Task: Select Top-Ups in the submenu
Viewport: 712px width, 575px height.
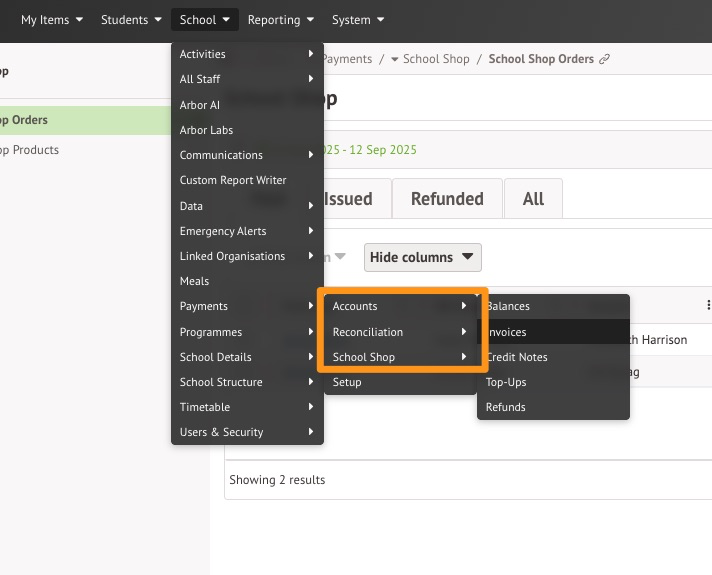Action: coord(506,382)
